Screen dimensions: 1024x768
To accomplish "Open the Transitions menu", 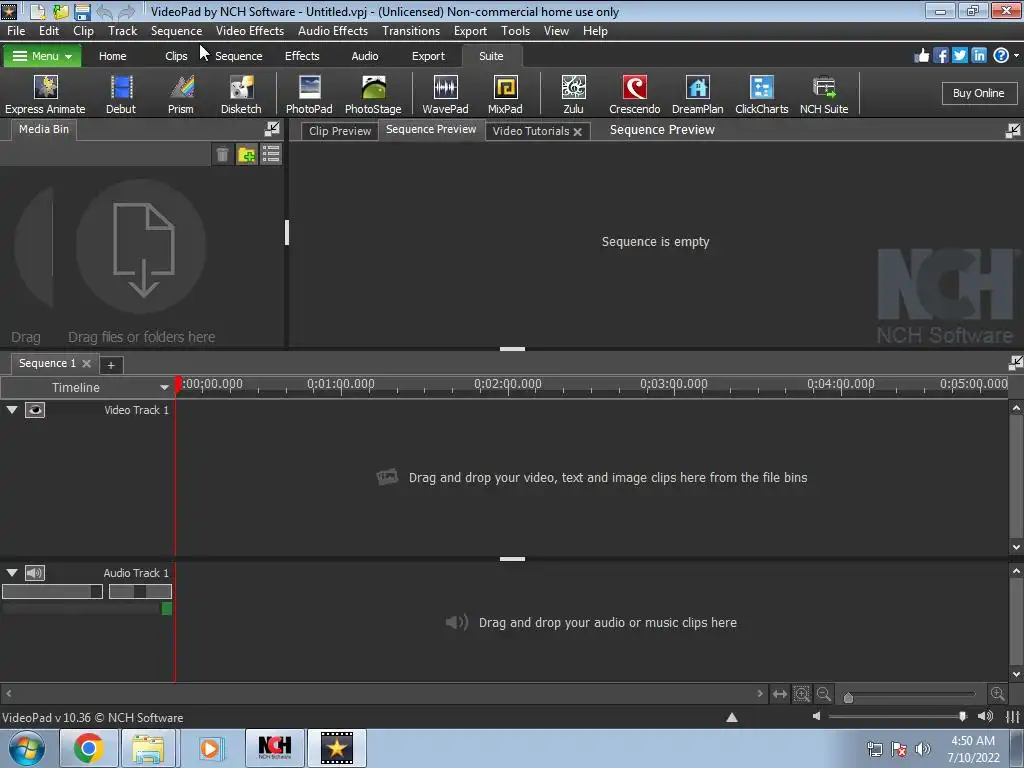I will [x=411, y=31].
